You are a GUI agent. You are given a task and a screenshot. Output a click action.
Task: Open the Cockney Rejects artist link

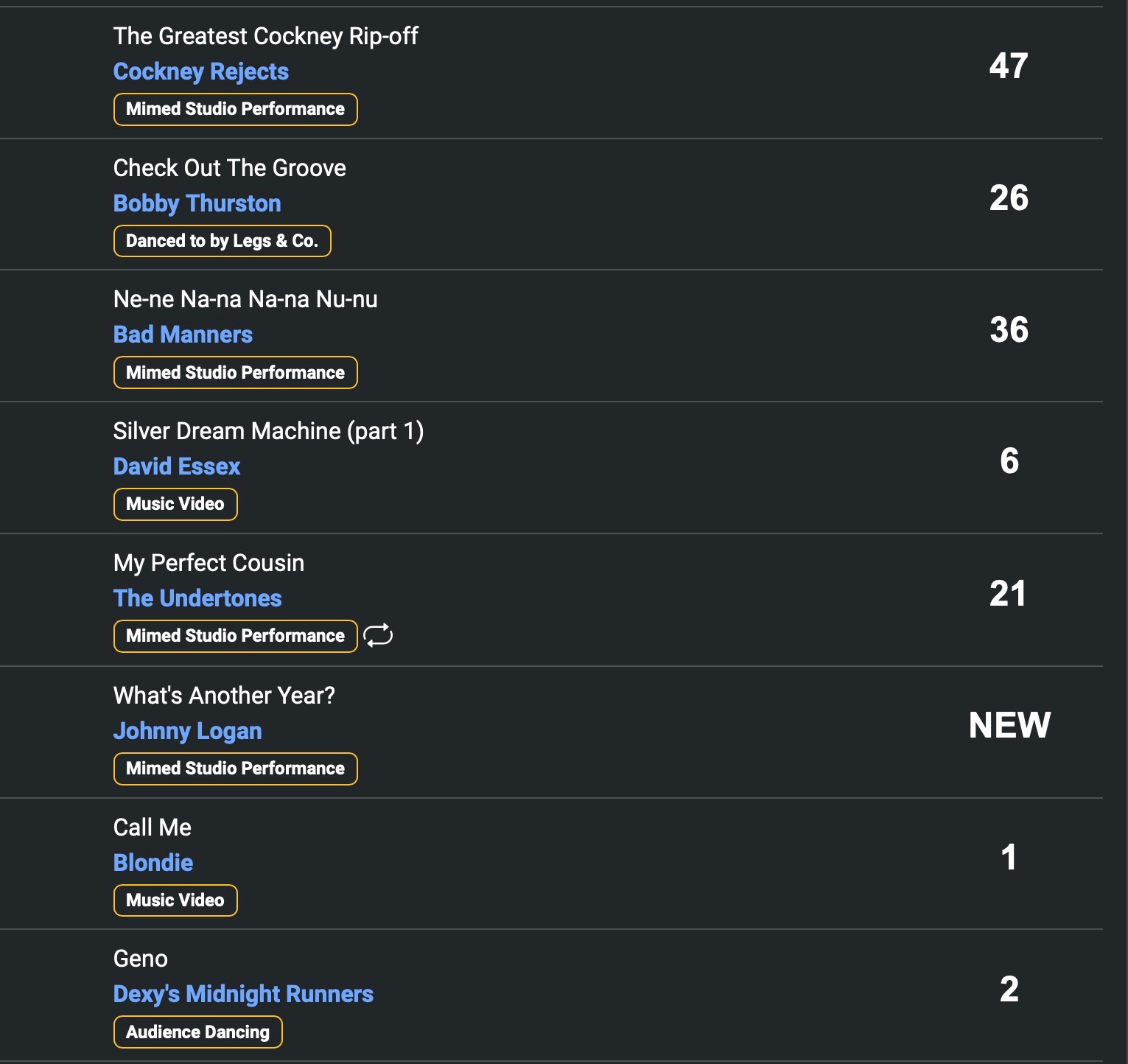(x=200, y=71)
